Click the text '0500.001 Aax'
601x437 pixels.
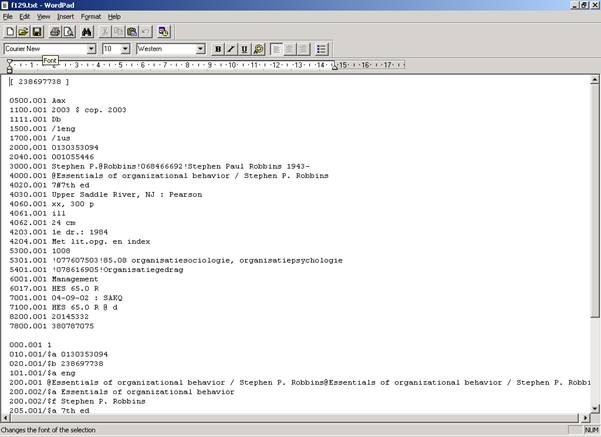(38, 100)
